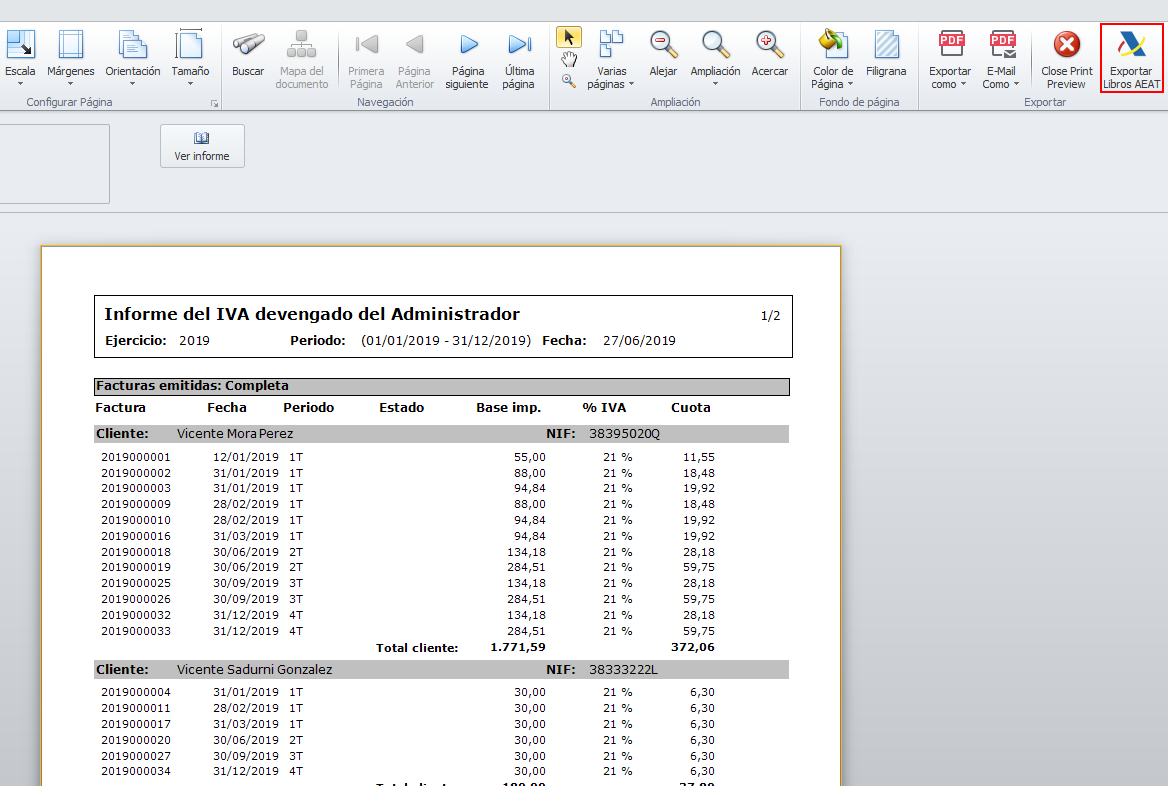Click Close Print Preview button
Screen dimensions: 1168x786
coord(1067,58)
